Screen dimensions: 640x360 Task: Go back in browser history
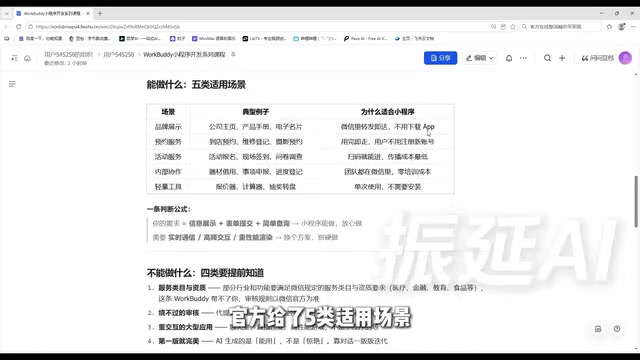point(7,27)
